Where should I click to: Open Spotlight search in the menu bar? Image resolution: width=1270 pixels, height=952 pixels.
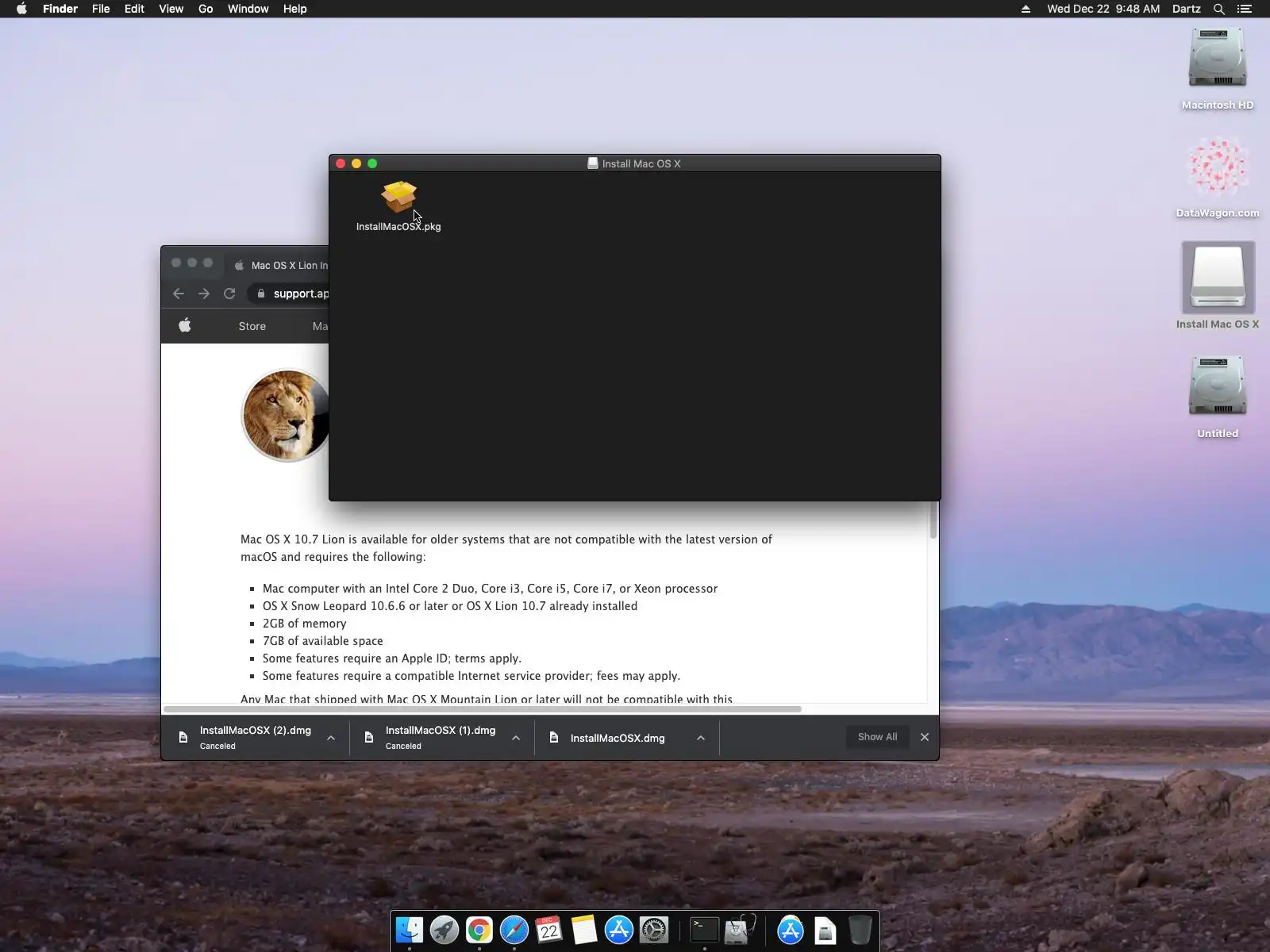point(1219,9)
